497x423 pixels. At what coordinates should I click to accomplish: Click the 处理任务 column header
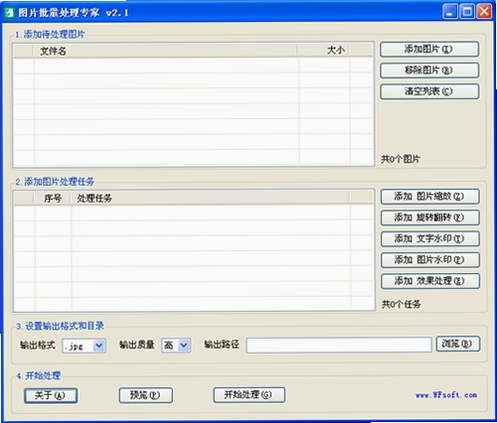point(209,198)
